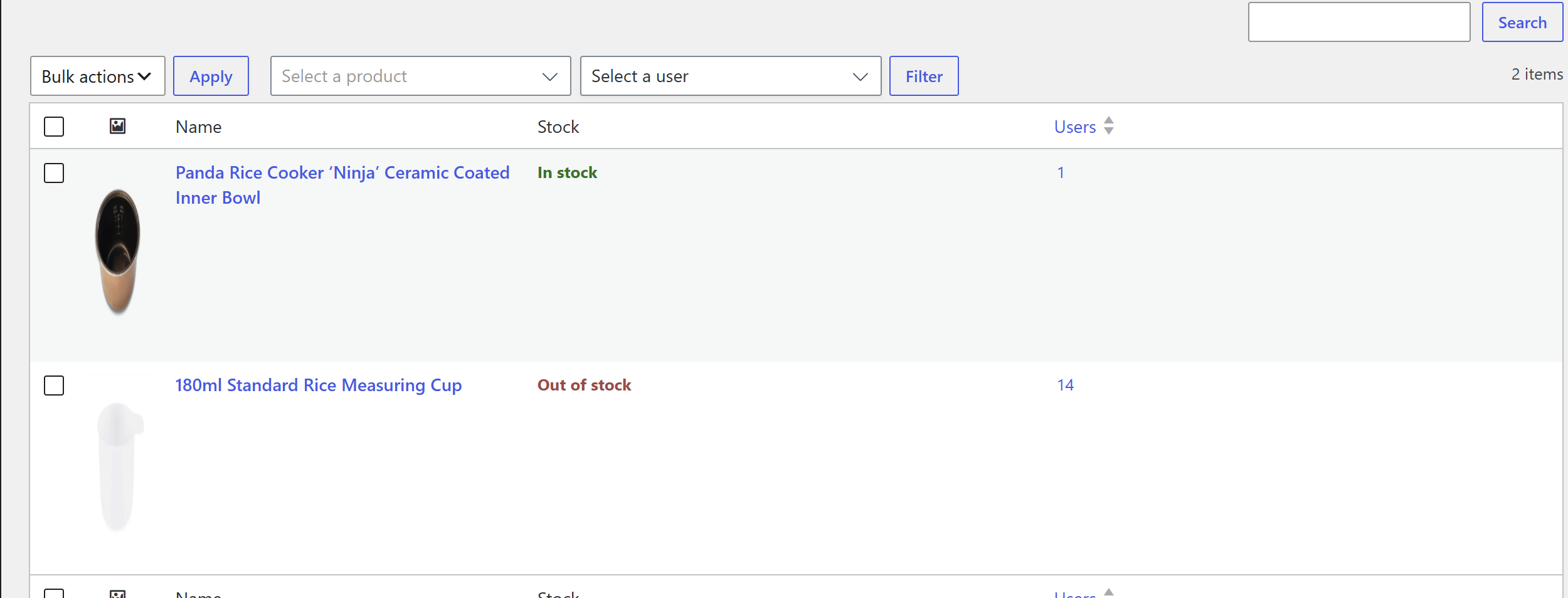The height and width of the screenshot is (598, 1568).
Task: Check the Panda Rice Cooker row checkbox
Action: click(54, 173)
